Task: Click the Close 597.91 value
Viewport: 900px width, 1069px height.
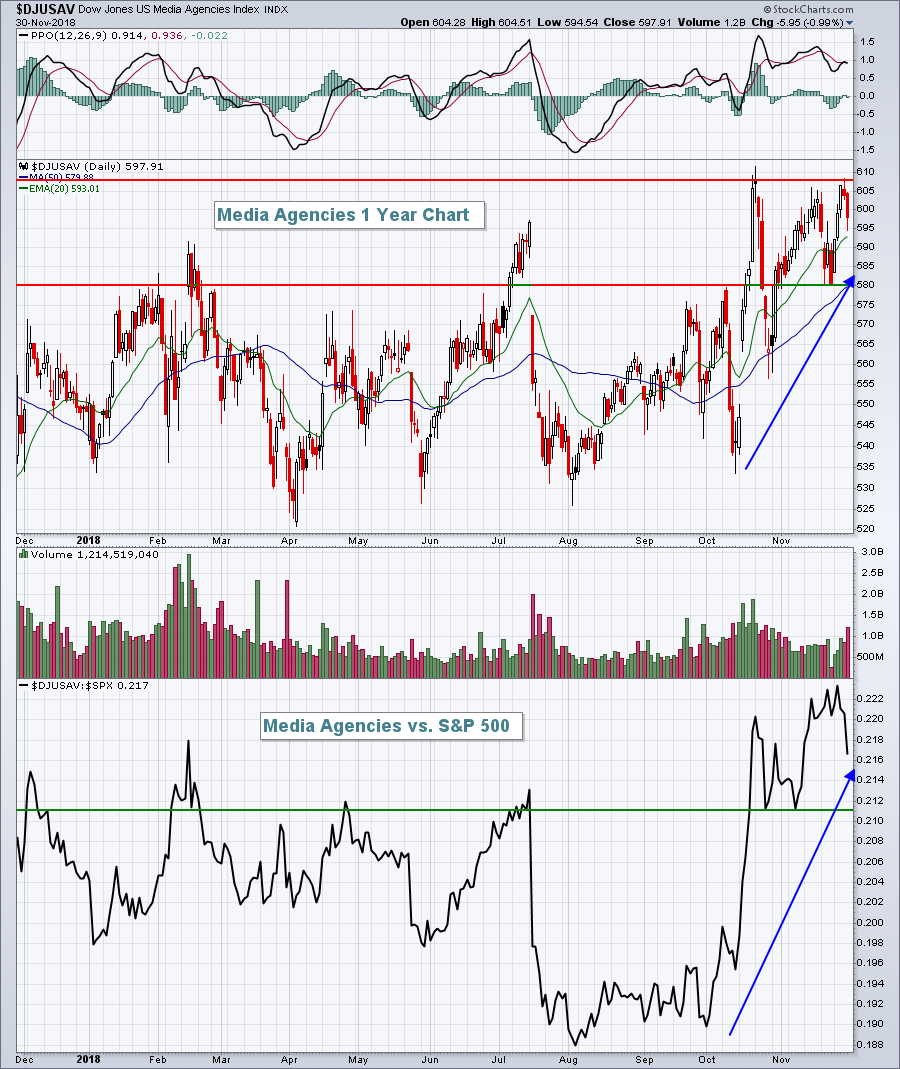Action: (x=638, y=22)
